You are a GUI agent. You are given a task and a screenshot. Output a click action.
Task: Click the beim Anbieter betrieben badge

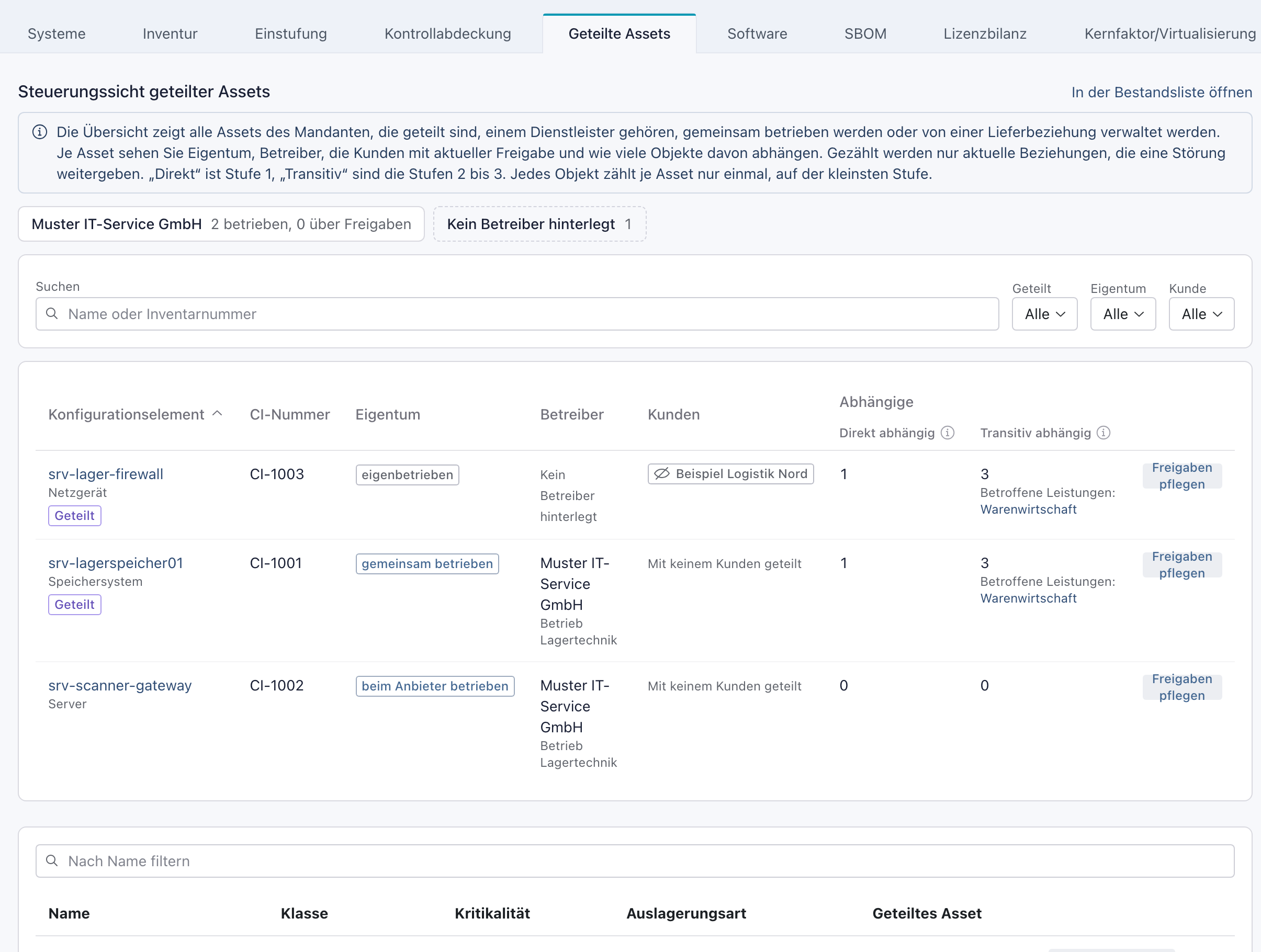[x=435, y=686]
